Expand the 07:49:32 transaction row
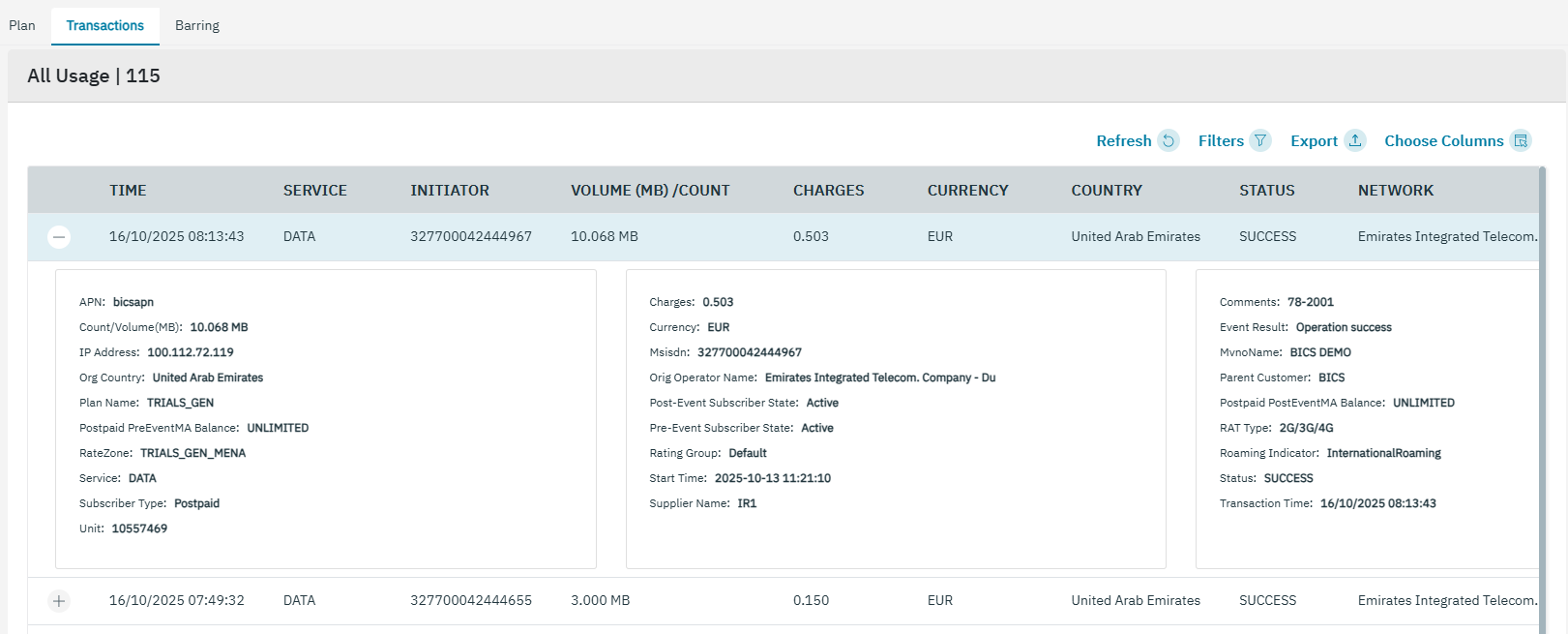 [x=59, y=601]
